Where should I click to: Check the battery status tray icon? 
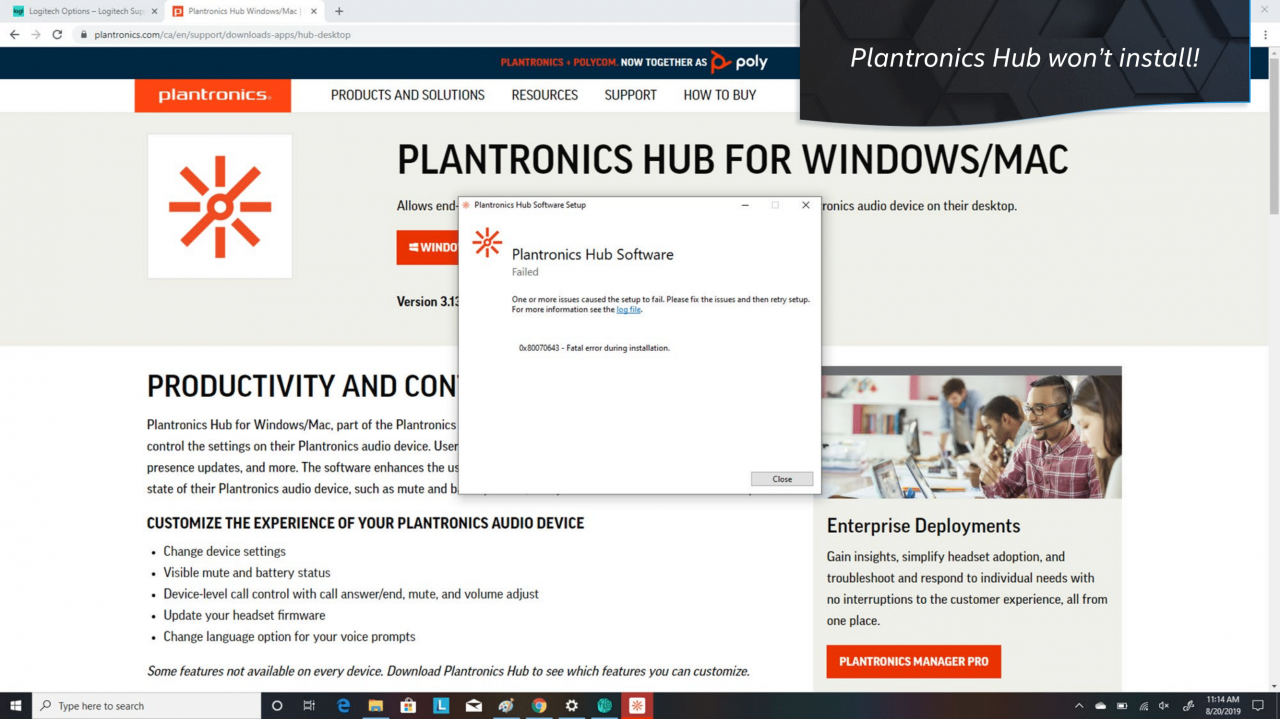[1122, 705]
